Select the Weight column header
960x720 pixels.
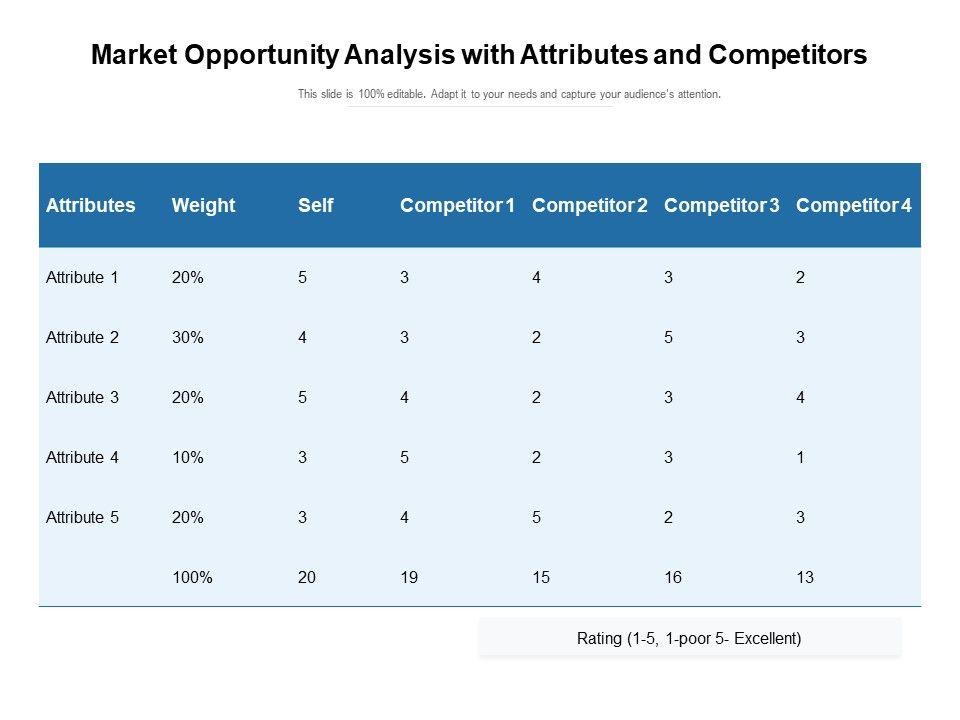(x=203, y=206)
